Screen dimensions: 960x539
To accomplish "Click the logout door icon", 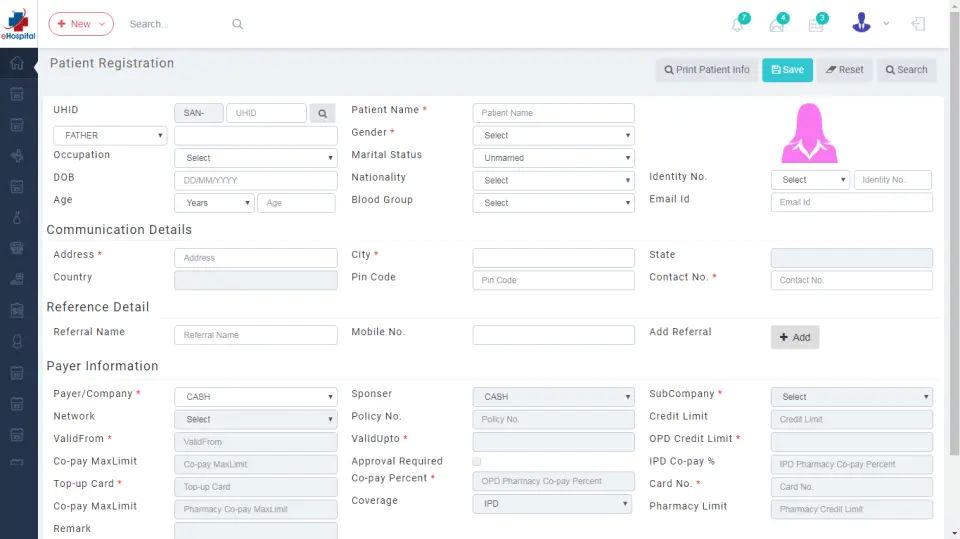I will click(x=918, y=24).
